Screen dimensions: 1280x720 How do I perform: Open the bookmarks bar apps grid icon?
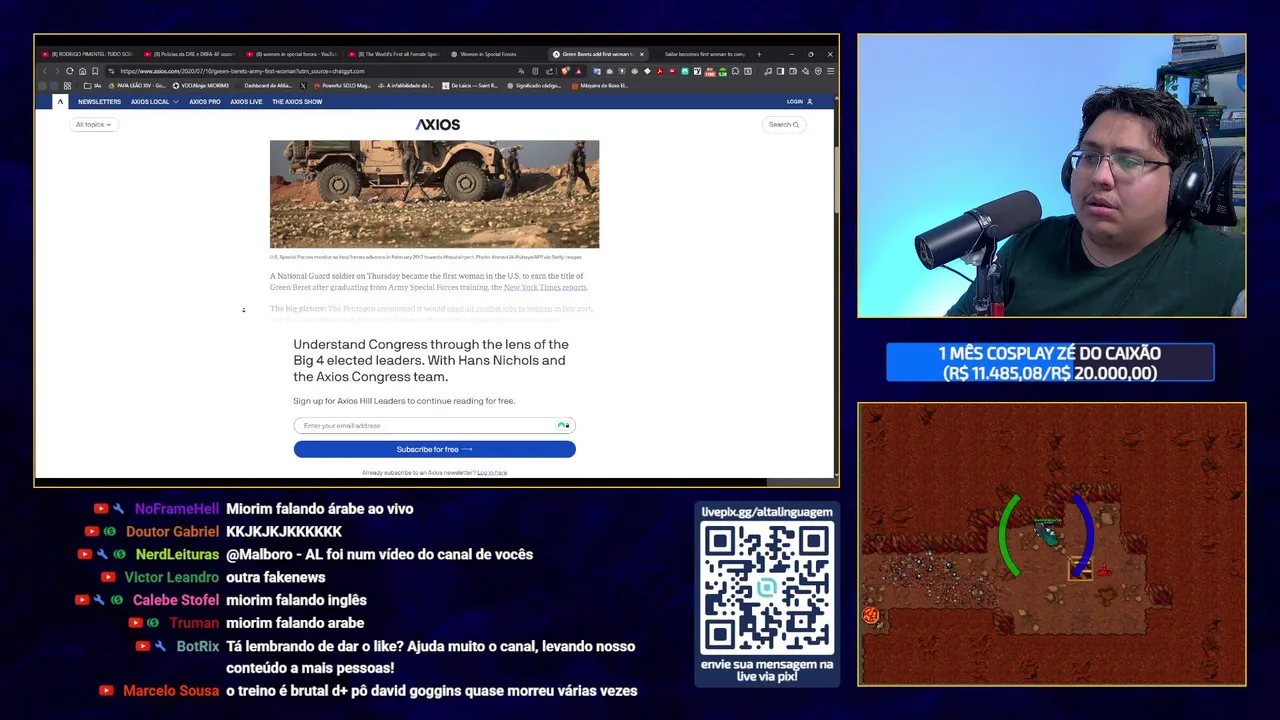[67, 86]
